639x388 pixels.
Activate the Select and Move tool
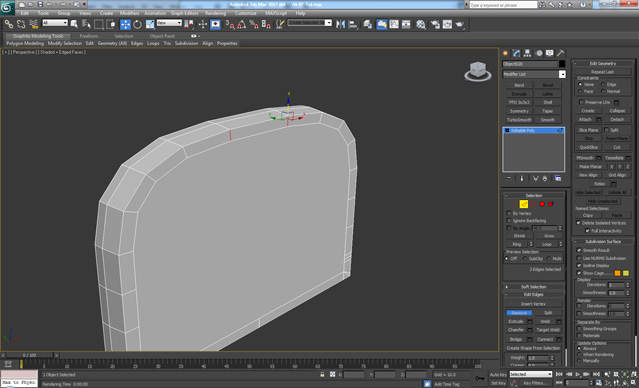click(125, 24)
